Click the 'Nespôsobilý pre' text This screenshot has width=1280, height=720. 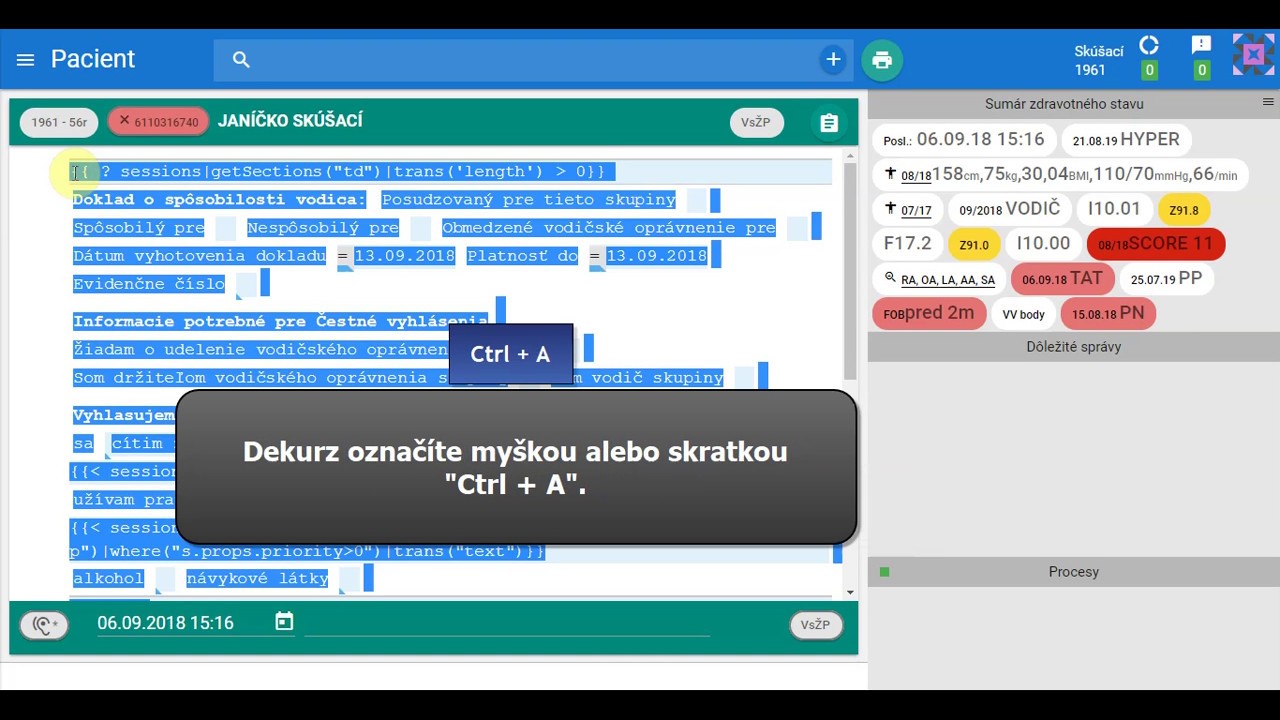click(323, 228)
